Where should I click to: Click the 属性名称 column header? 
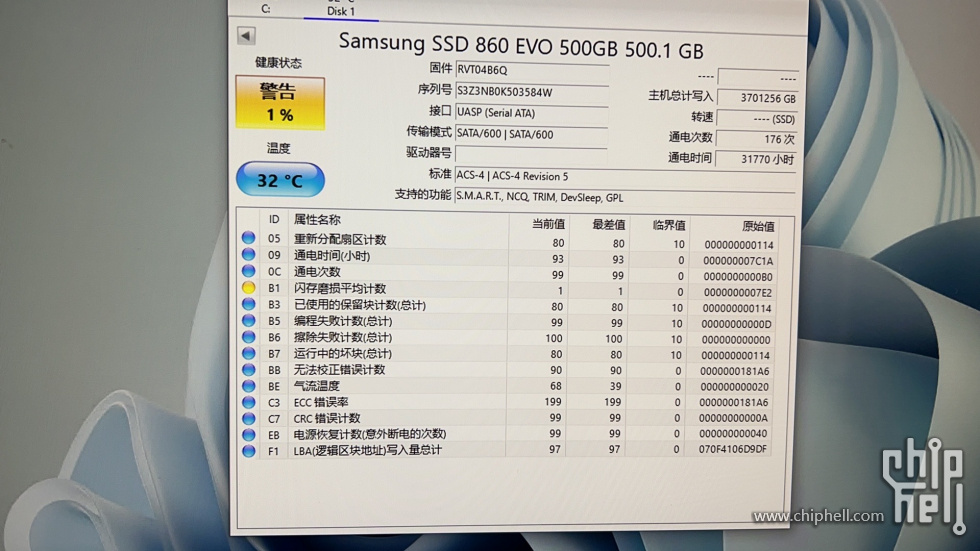(317, 220)
